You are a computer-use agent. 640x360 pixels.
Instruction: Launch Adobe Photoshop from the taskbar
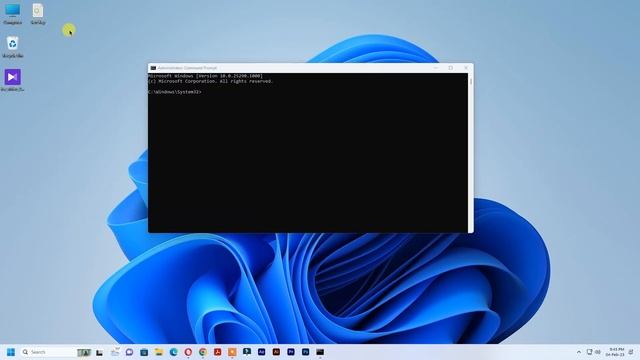[x=306, y=352]
